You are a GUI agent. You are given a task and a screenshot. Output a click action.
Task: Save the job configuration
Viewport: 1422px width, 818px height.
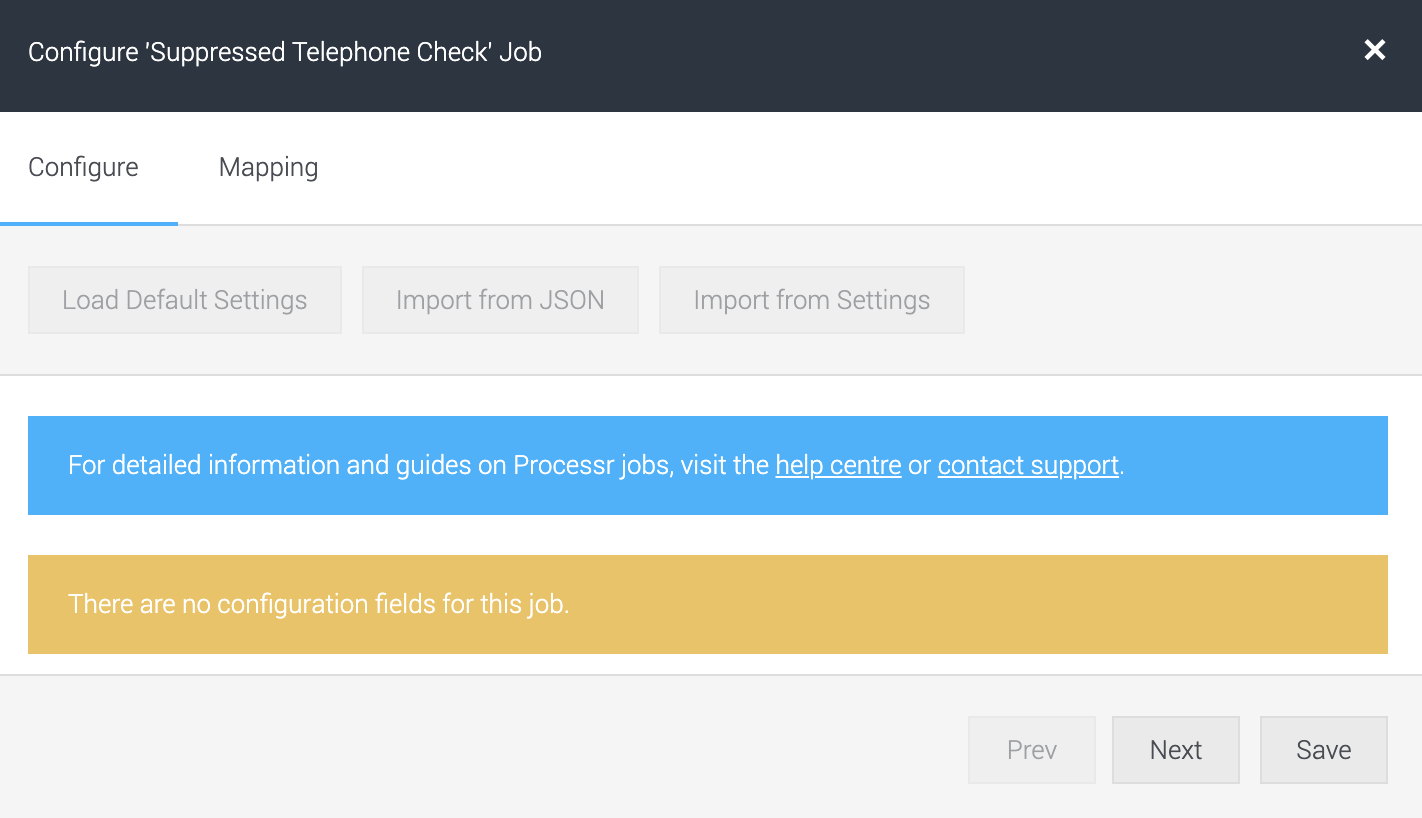point(1324,750)
